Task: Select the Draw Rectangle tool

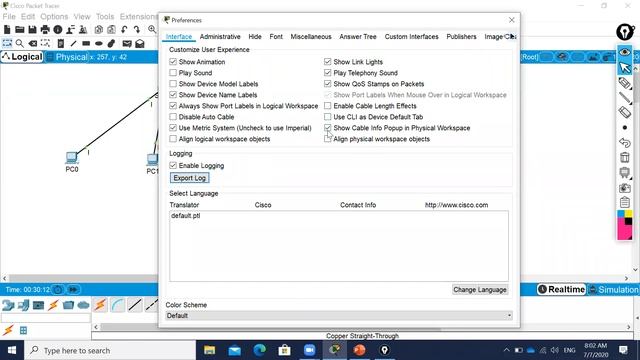Action: click(86, 43)
